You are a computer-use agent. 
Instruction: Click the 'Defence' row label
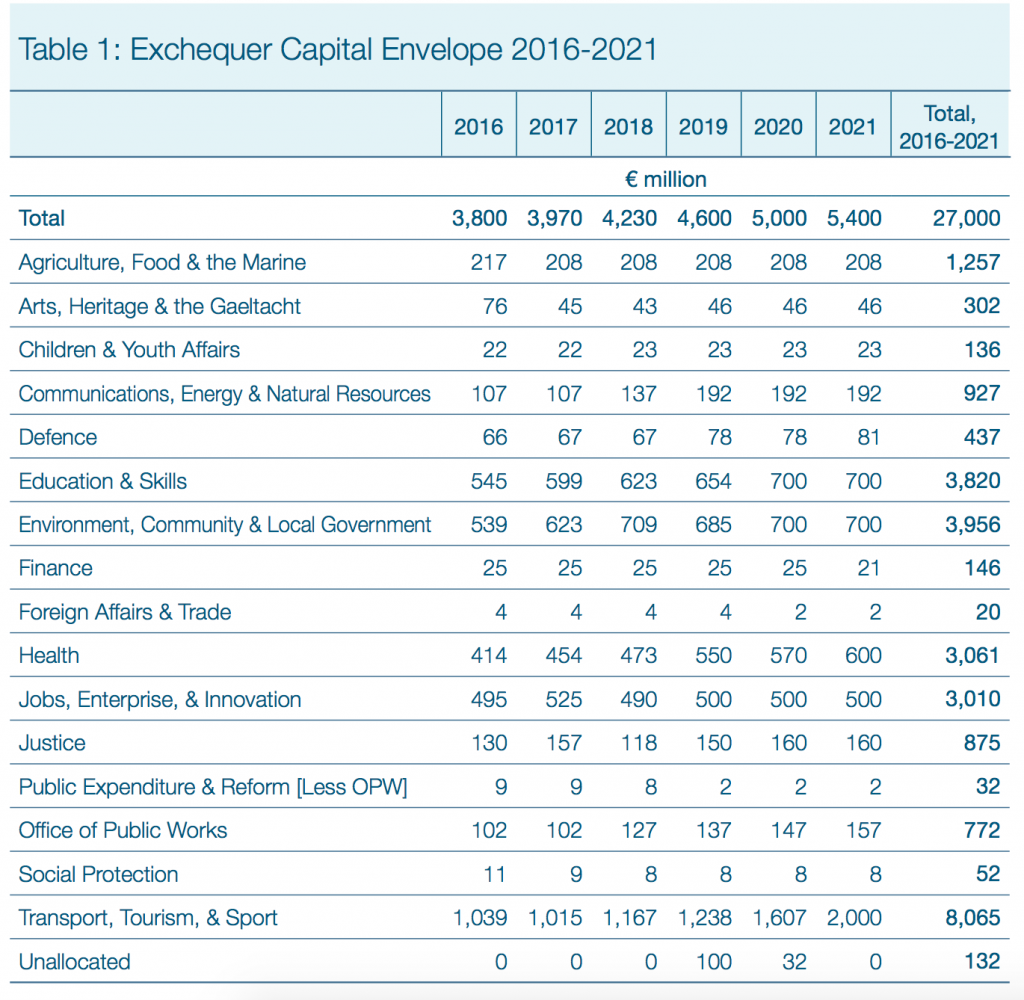[x=58, y=437]
